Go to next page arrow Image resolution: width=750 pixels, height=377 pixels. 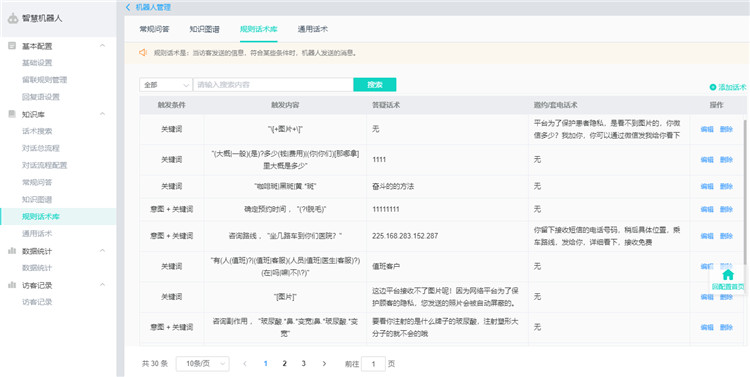pos(324,364)
